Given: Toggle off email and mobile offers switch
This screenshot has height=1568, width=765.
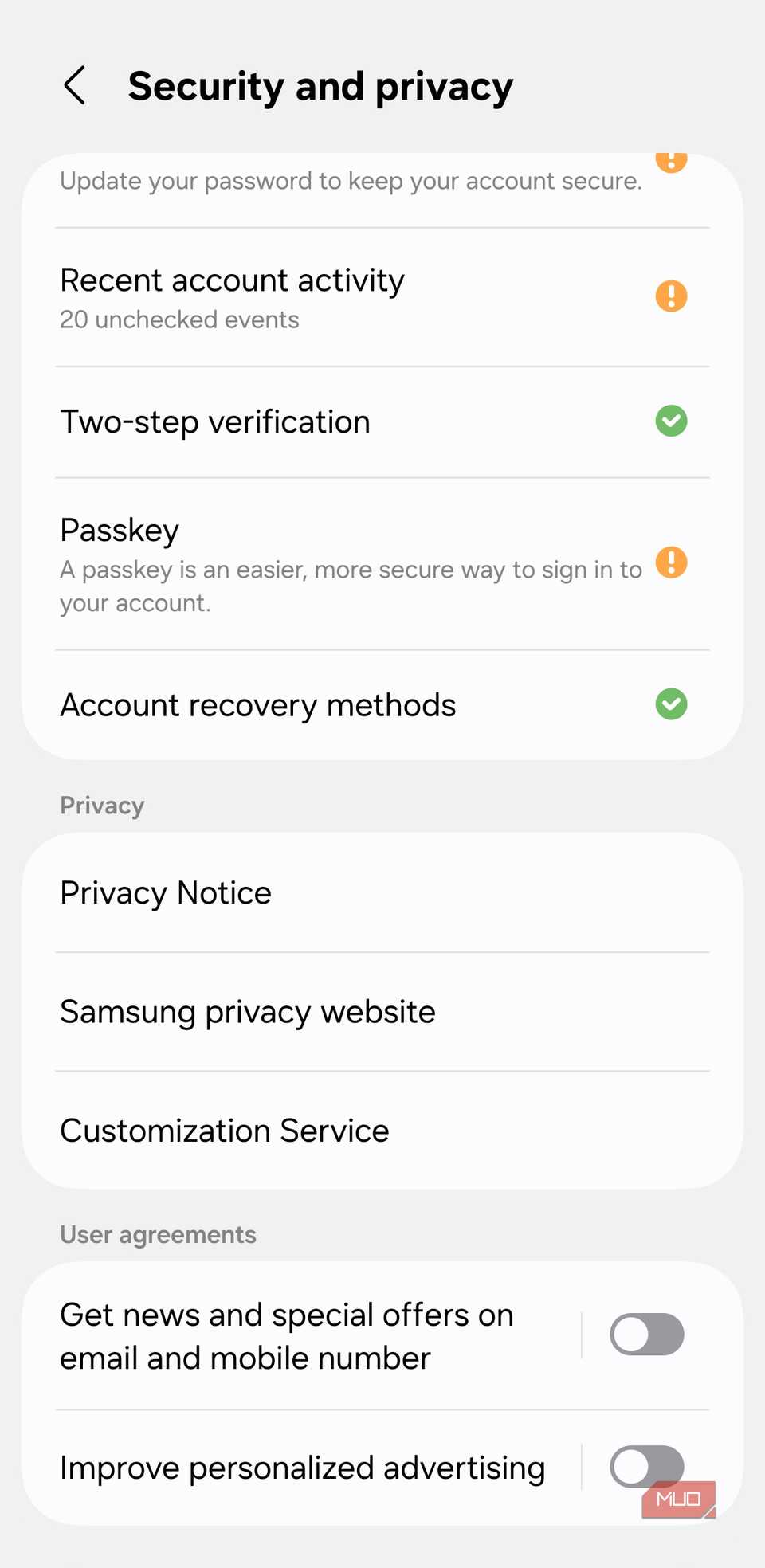Looking at the screenshot, I should coord(647,1334).
